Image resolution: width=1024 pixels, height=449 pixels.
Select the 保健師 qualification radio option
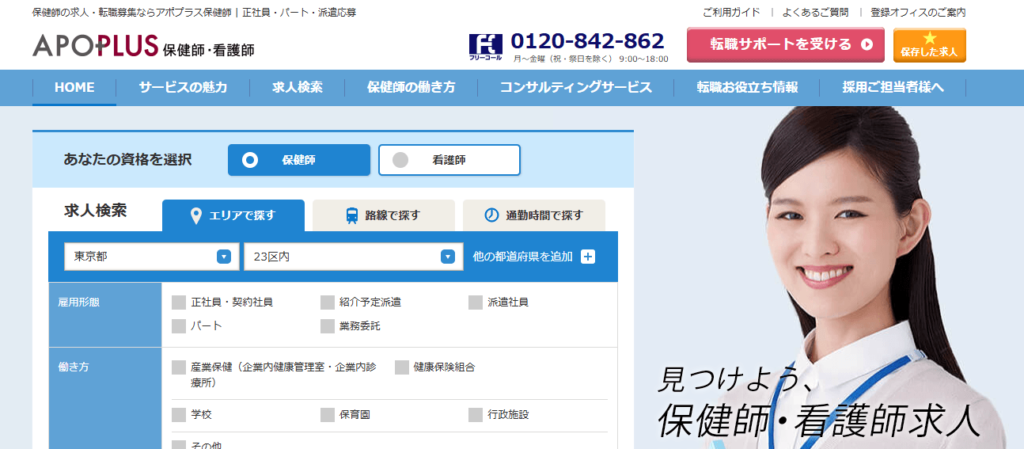pos(250,159)
